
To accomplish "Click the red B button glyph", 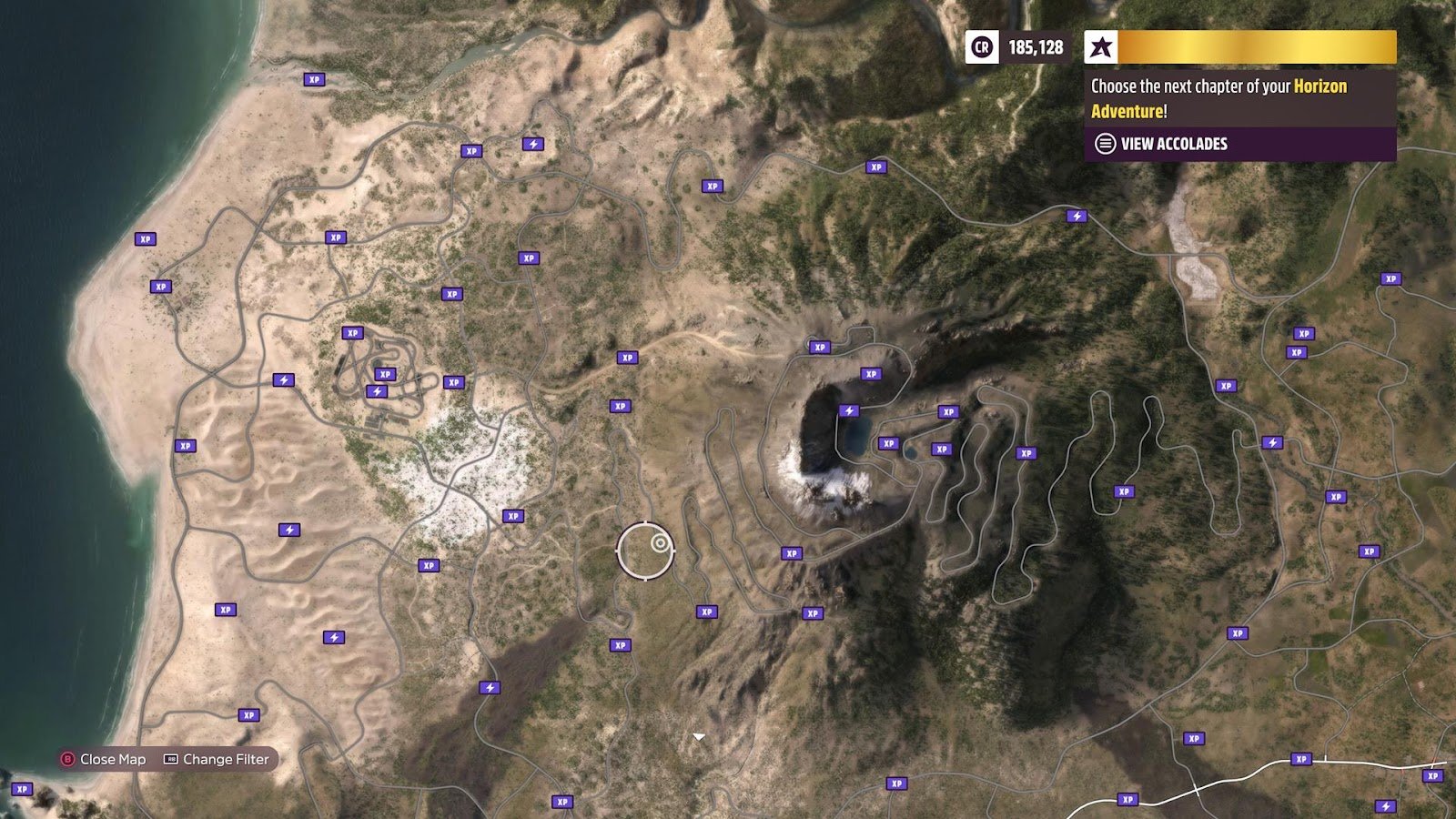I will (x=67, y=759).
